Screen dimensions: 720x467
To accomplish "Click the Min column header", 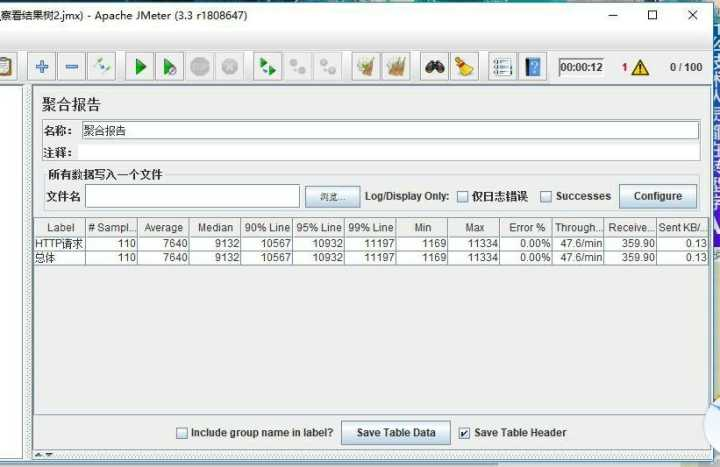I will pos(422,227).
